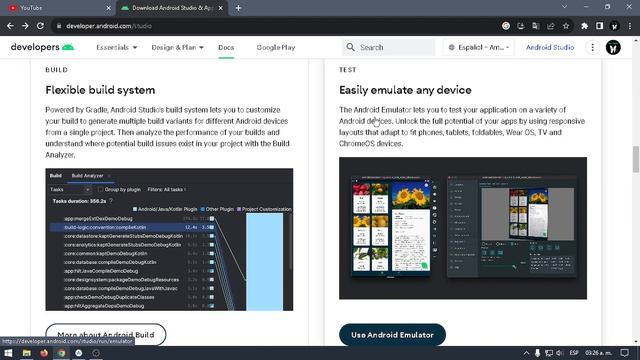Open the translate page icon

click(x=536, y=26)
